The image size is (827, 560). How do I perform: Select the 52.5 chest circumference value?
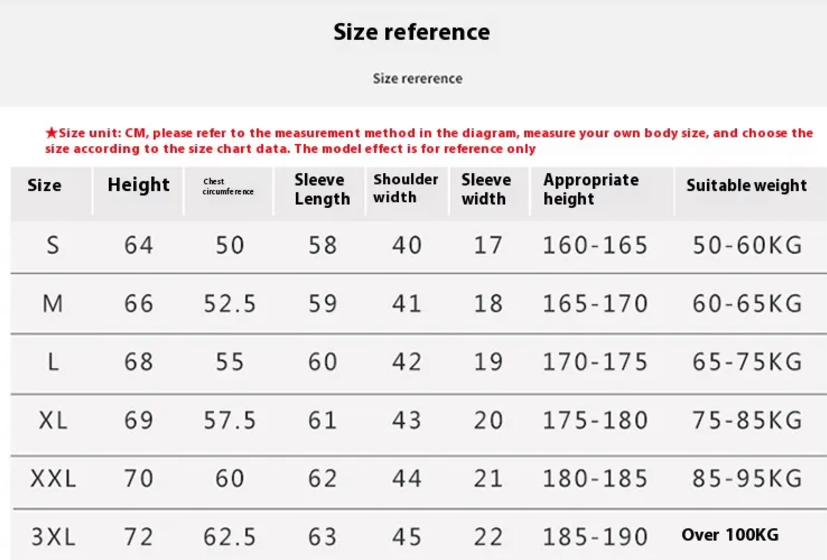230,304
